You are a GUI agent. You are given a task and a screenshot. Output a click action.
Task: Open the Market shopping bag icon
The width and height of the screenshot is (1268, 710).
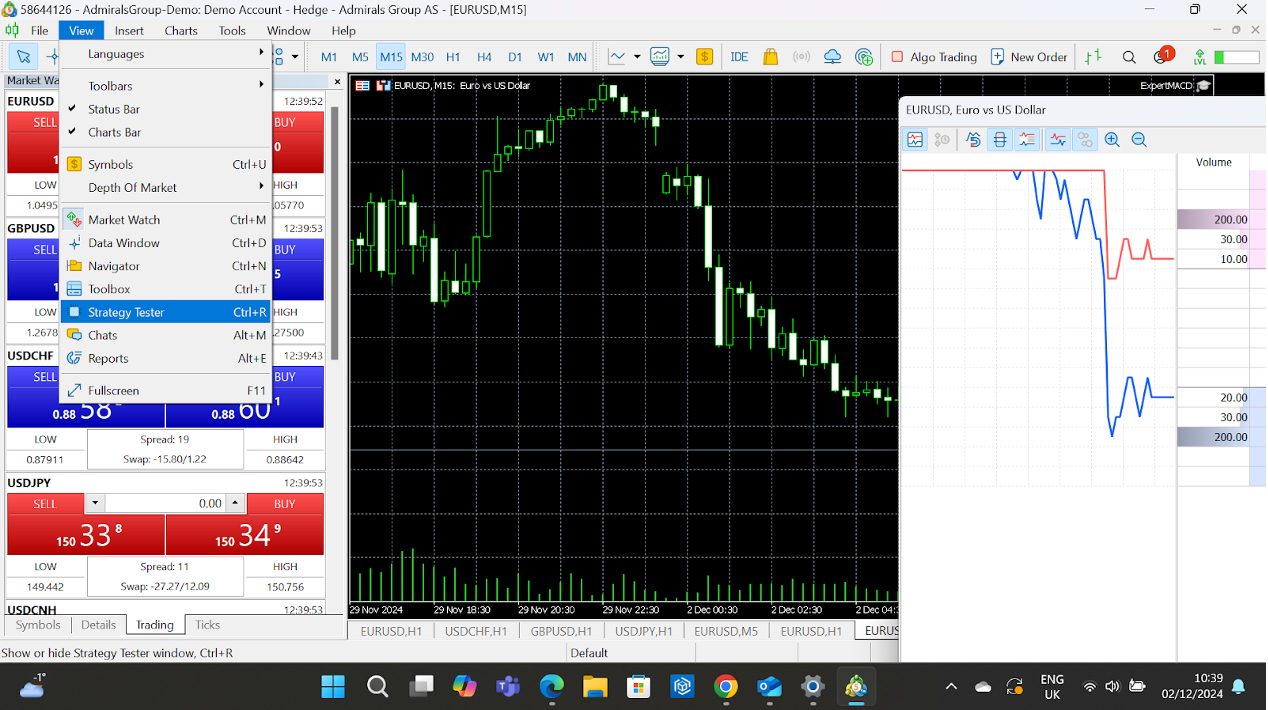[769, 57]
